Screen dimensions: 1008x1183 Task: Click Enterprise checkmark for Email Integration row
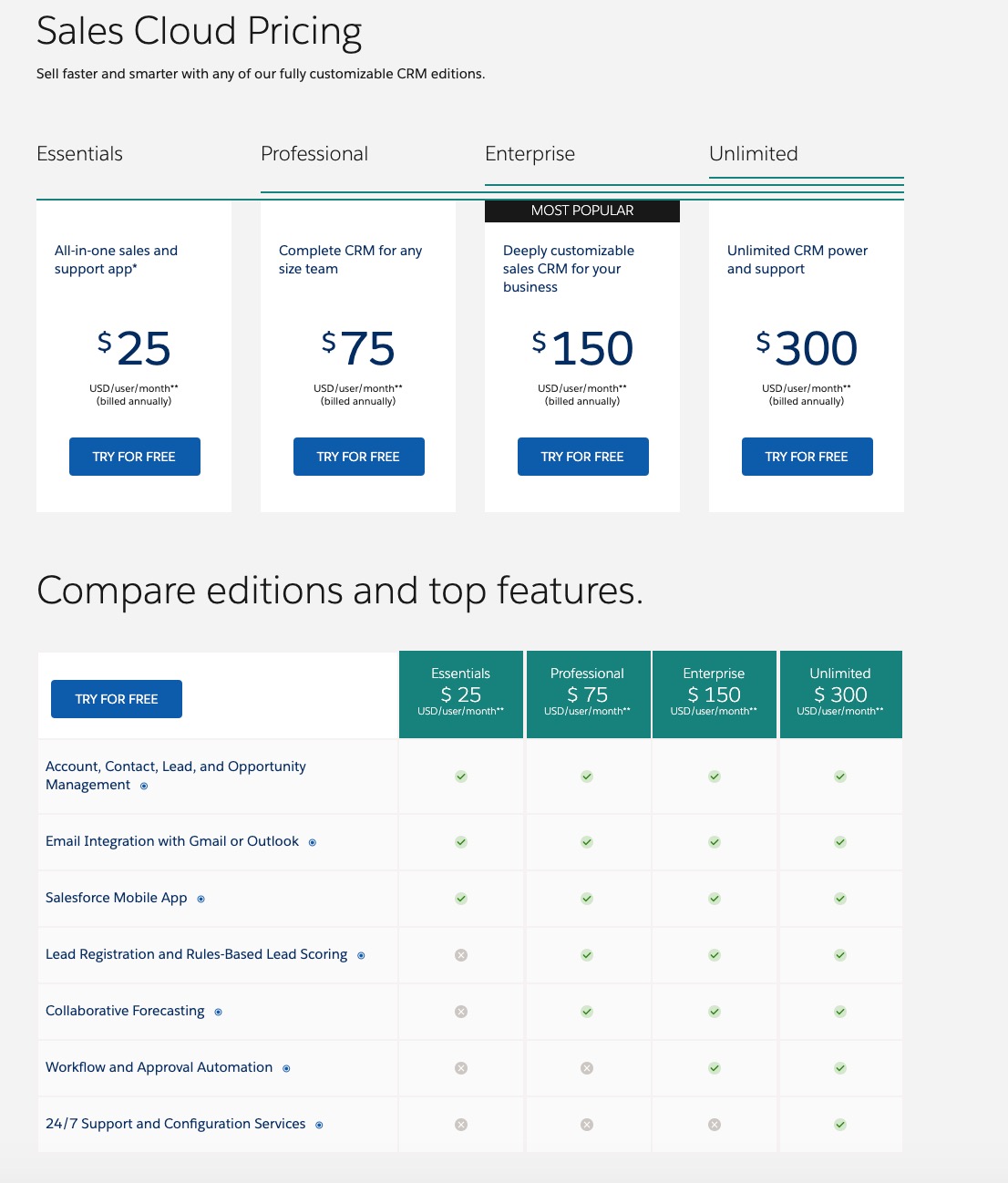[x=715, y=842]
